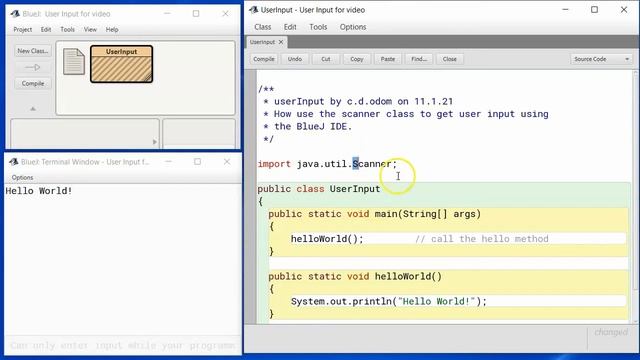
Task: Click the Copy button in the editor toolbar
Action: tap(357, 59)
